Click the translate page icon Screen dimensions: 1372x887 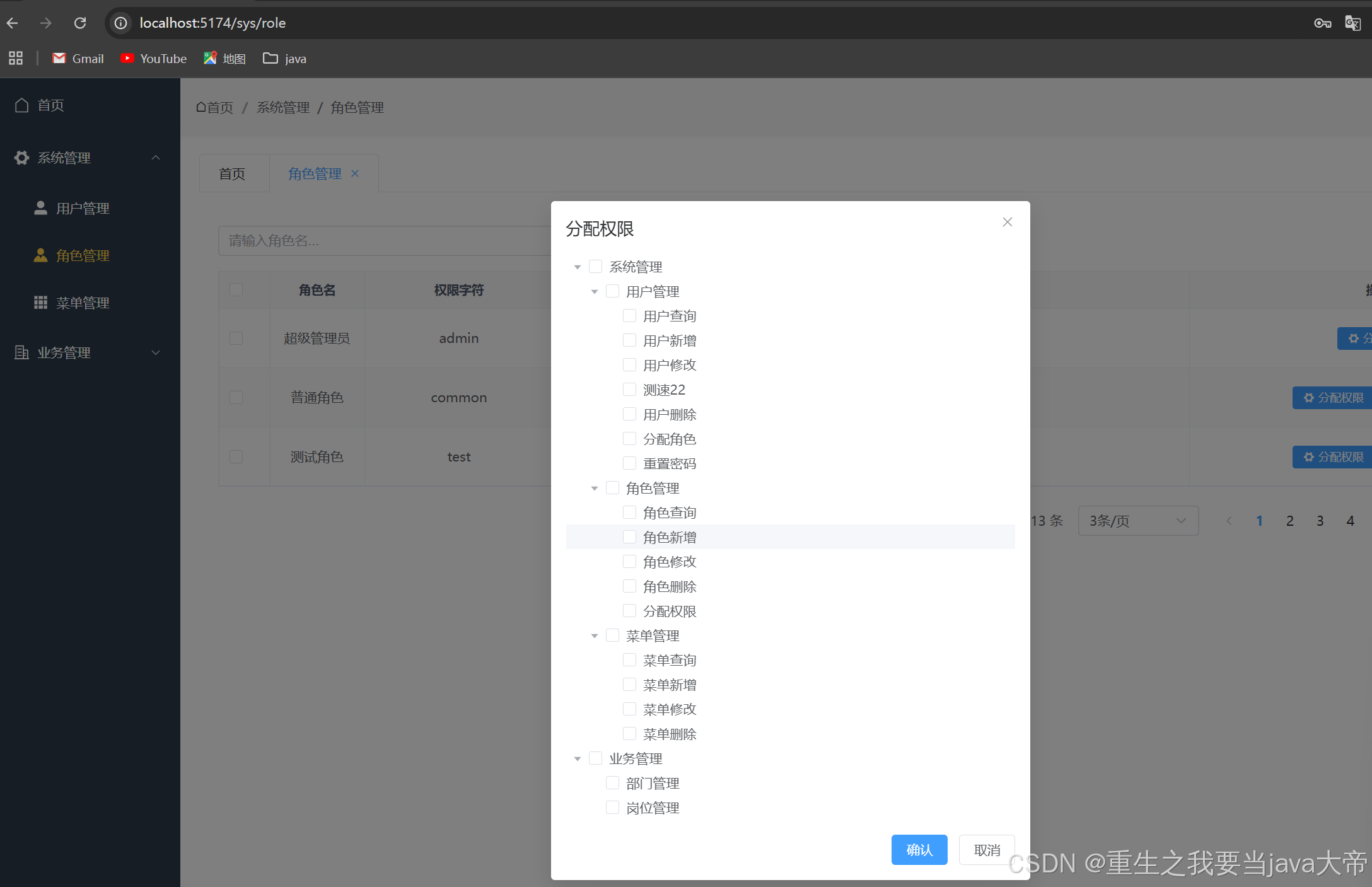pos(1352,23)
